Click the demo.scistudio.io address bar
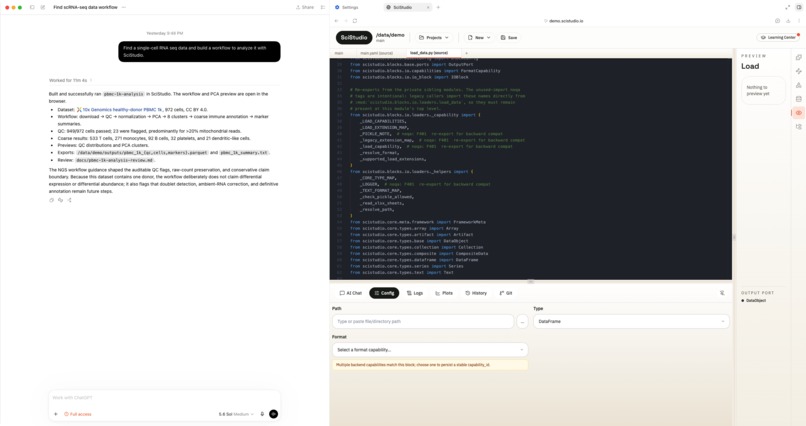Viewport: 806px width, 426px height. 565,21
